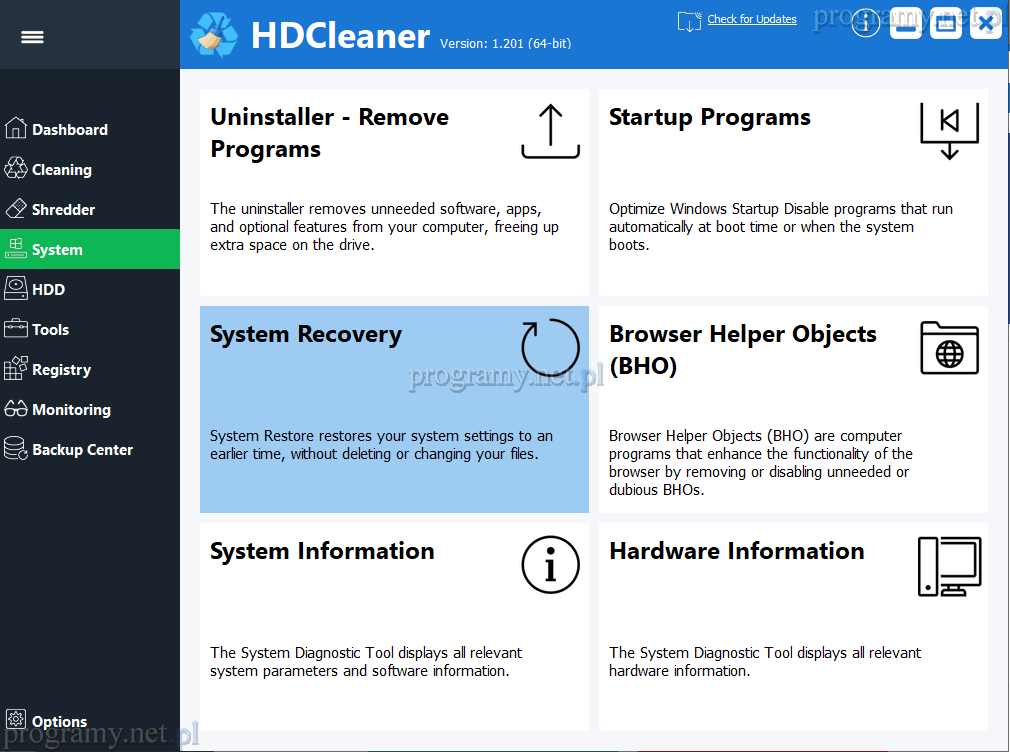Screen dimensions: 1010x752
Task: Click the HDCleaner logo icon
Action: pyautogui.click(x=214, y=35)
